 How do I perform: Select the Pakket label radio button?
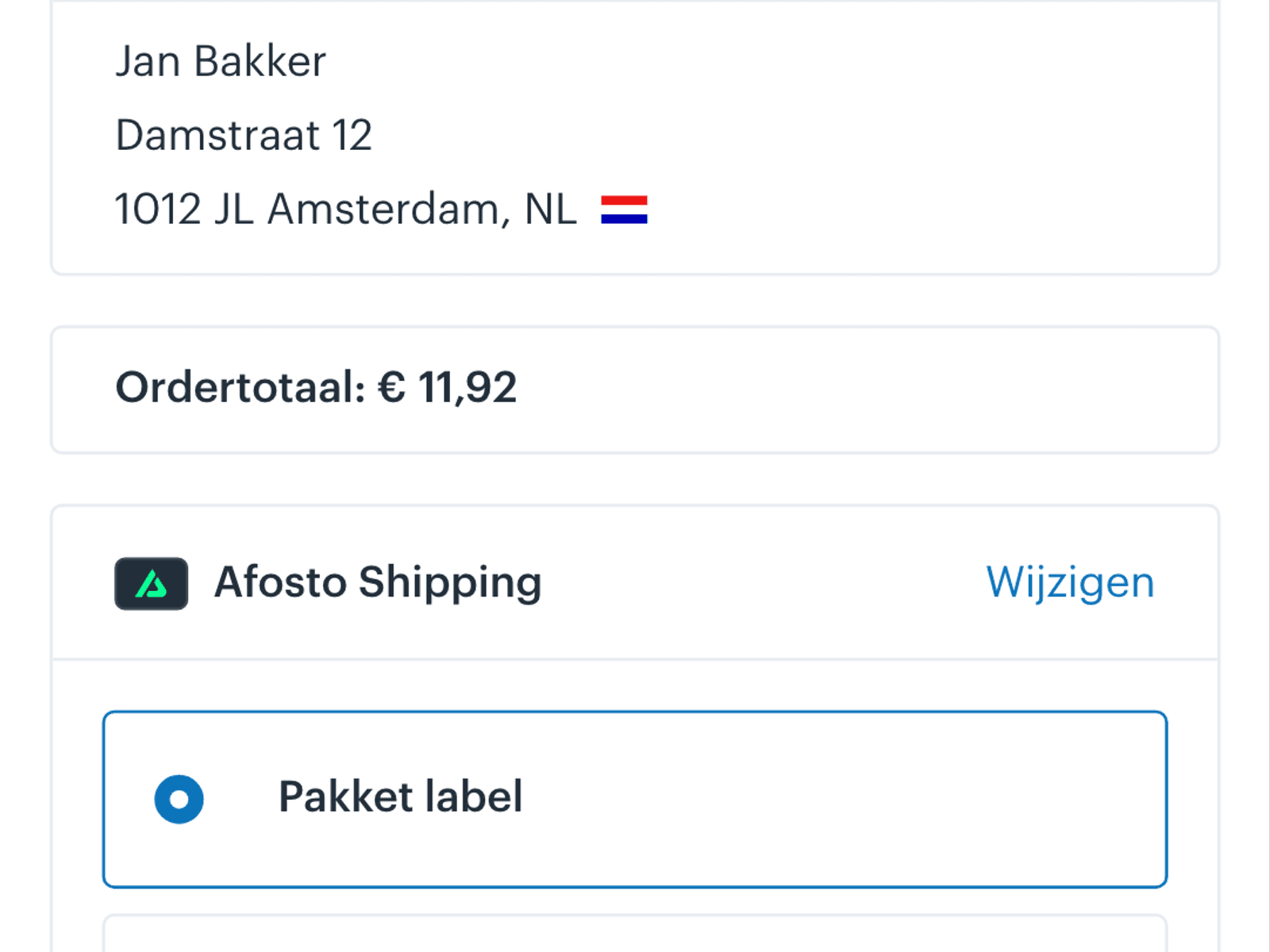point(179,799)
